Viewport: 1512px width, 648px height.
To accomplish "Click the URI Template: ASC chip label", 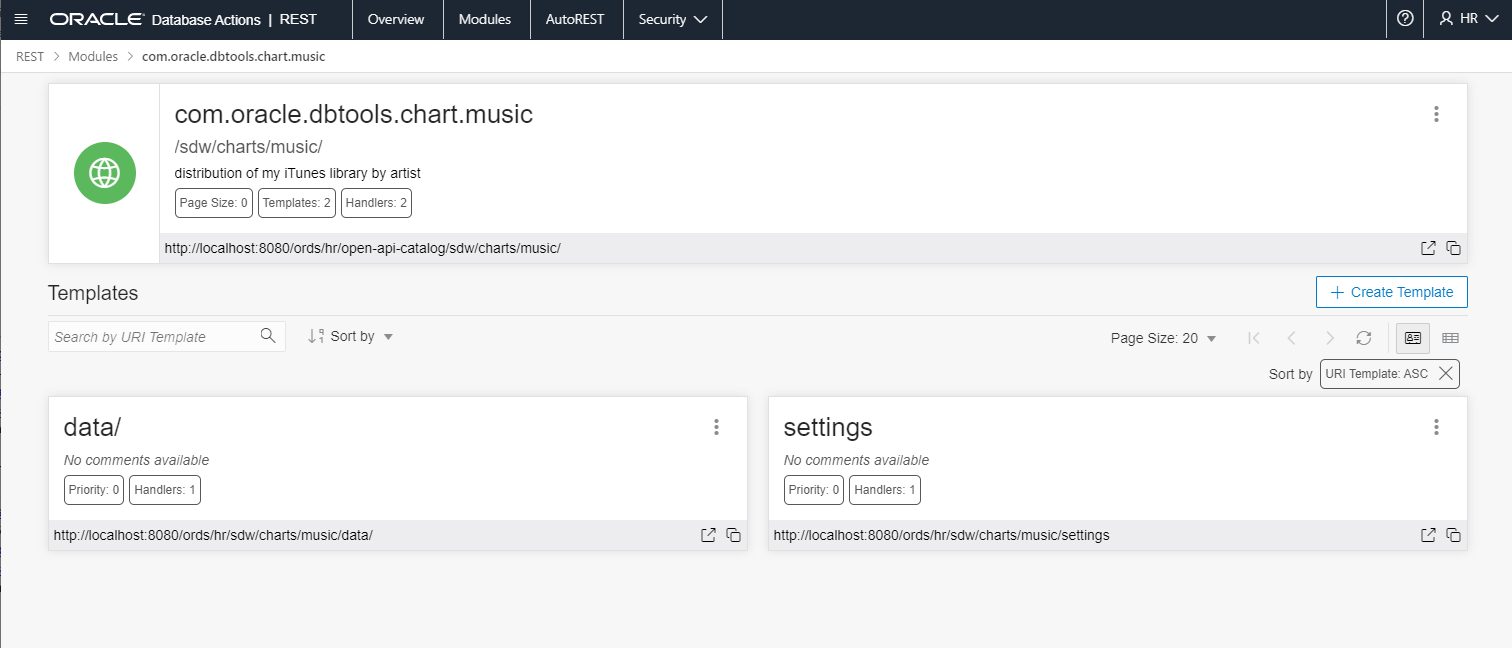I will coord(1377,374).
